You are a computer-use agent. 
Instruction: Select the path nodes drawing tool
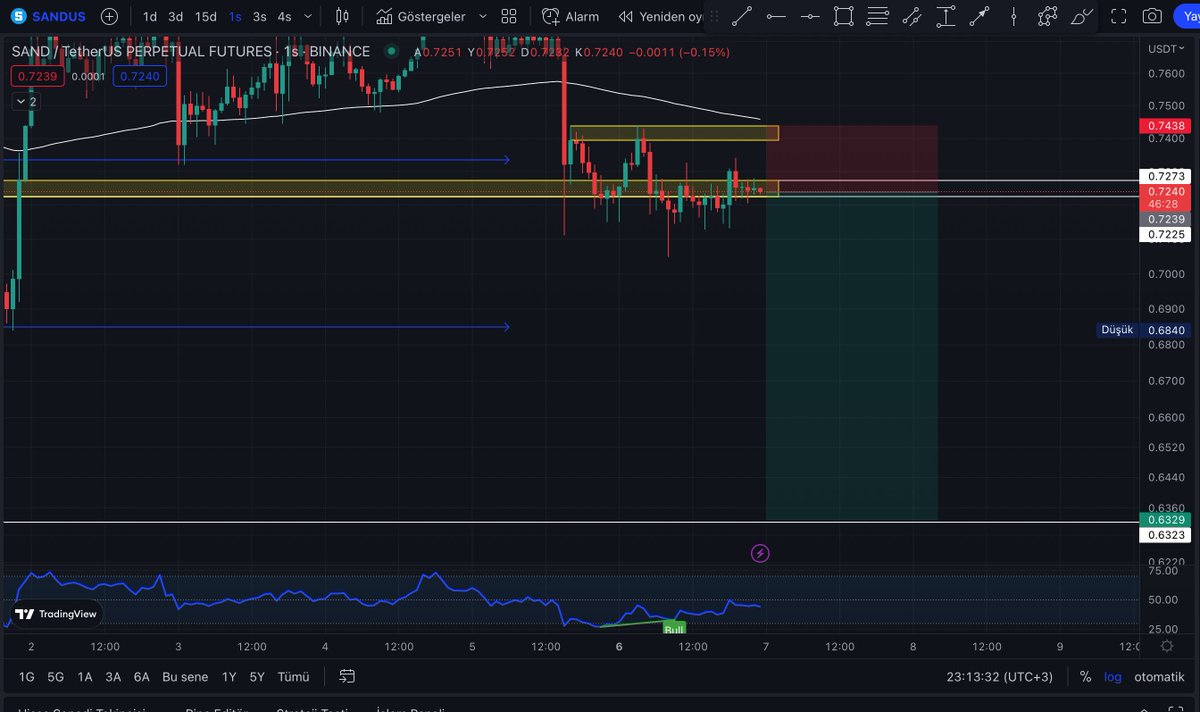[1048, 17]
